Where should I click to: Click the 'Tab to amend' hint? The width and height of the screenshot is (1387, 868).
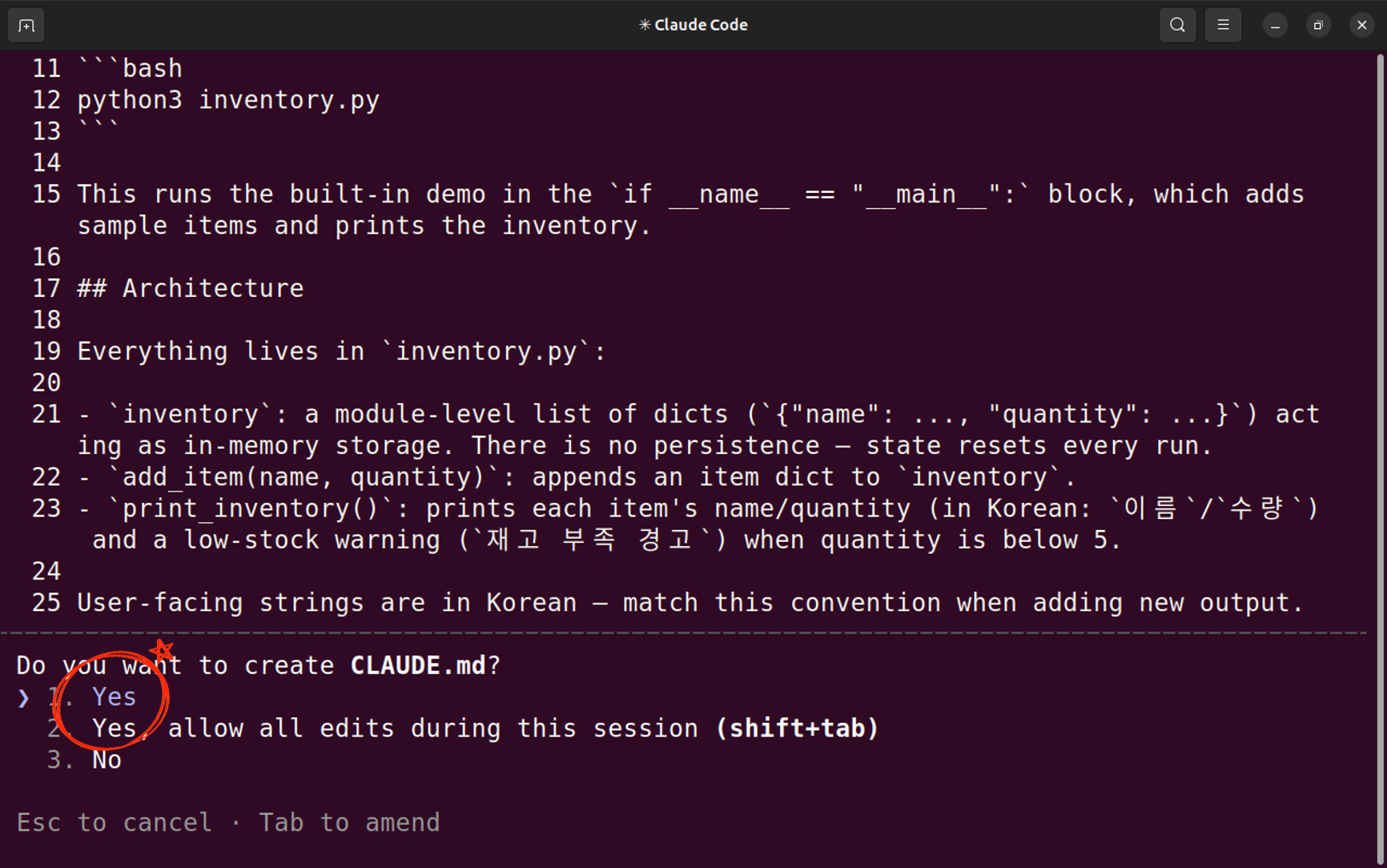349,823
